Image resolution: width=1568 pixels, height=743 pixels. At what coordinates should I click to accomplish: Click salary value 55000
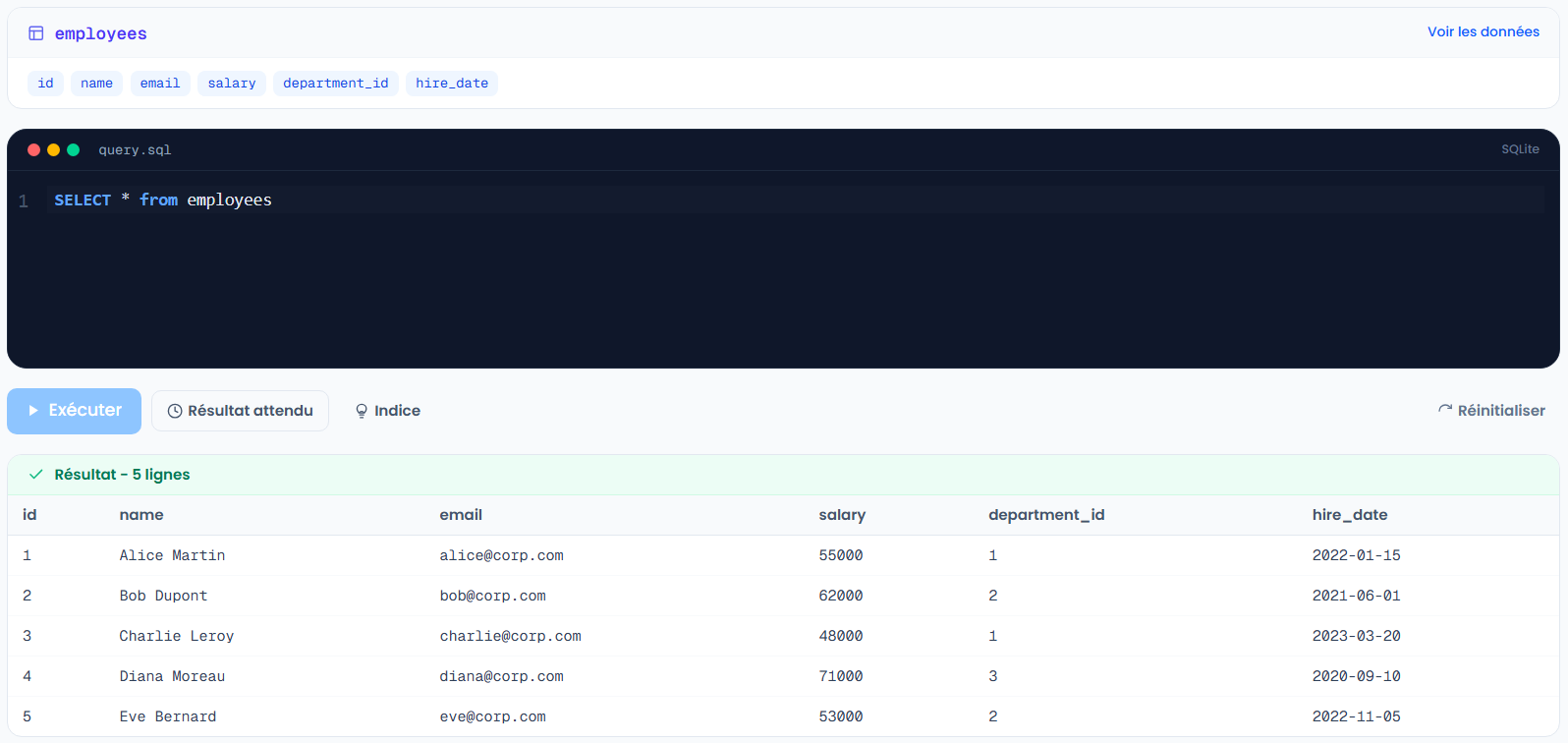(x=841, y=555)
